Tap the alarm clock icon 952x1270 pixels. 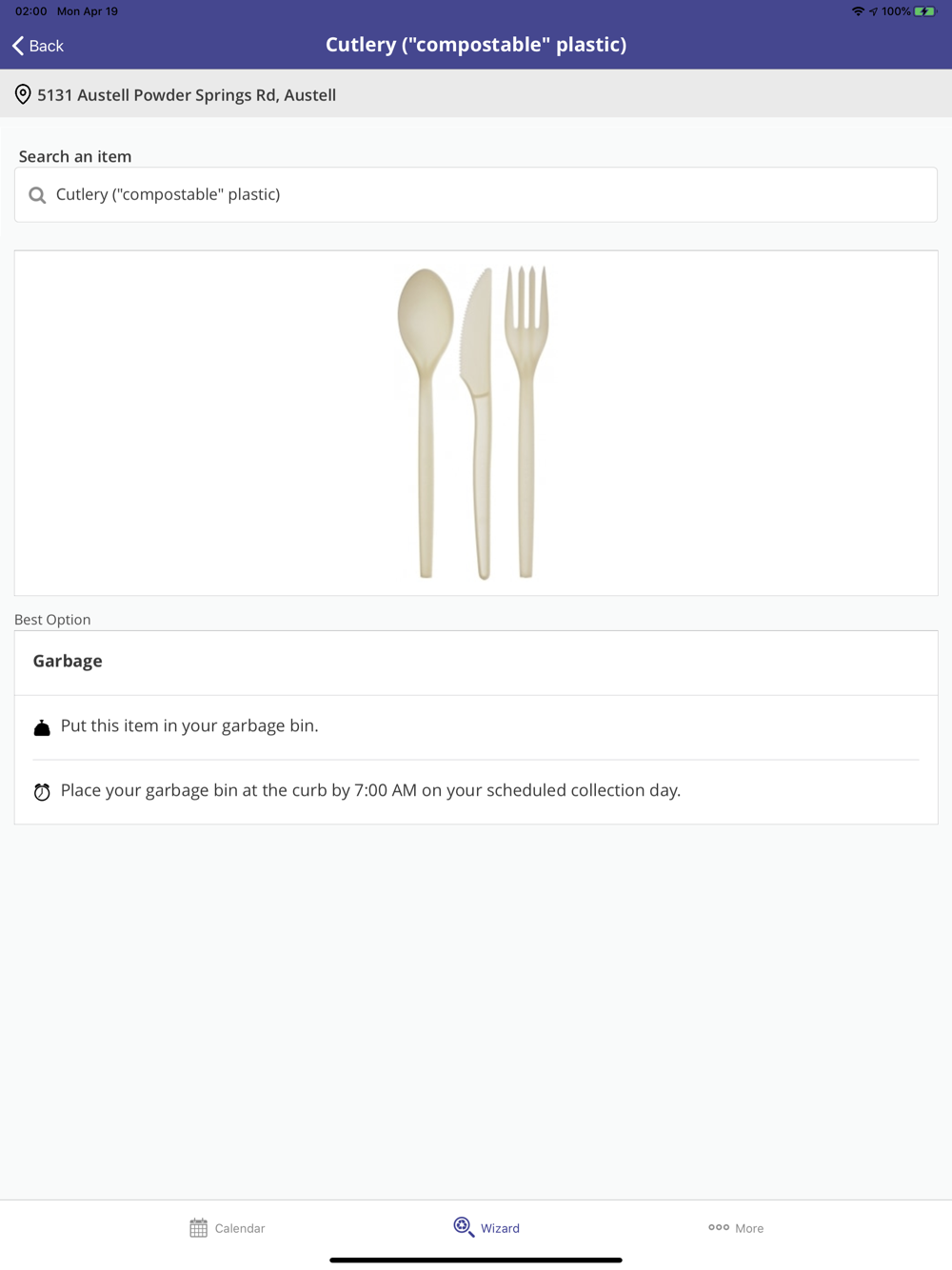[42, 792]
